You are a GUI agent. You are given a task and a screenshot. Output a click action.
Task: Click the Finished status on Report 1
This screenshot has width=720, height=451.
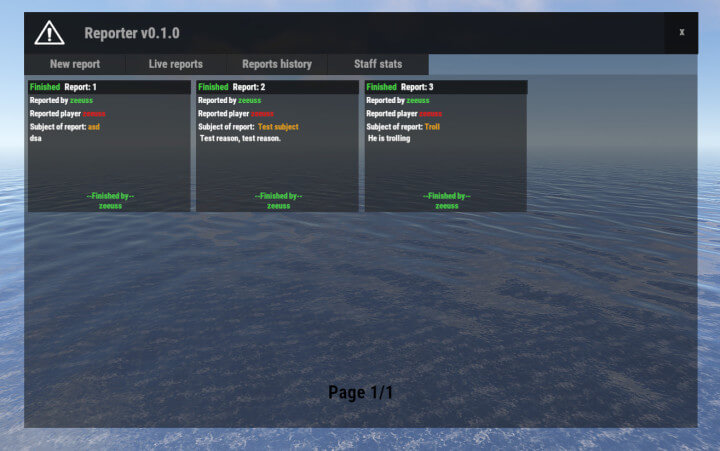coord(45,87)
